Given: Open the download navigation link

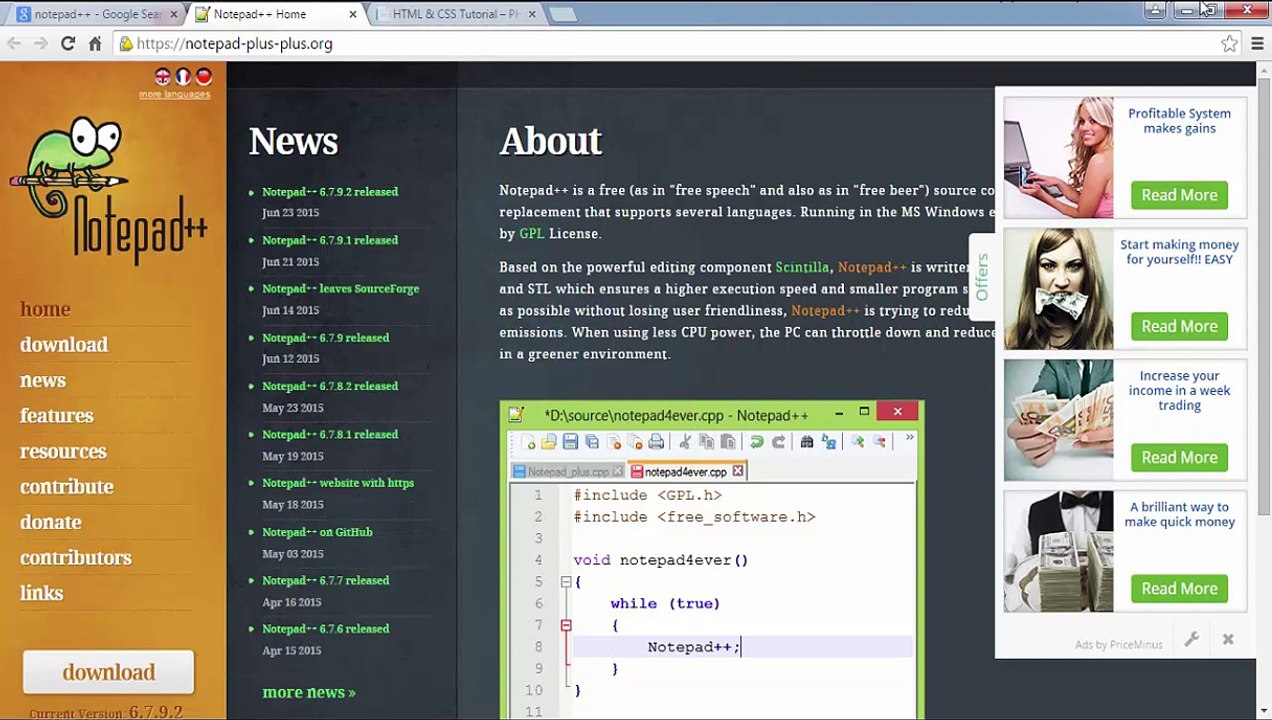Looking at the screenshot, I should tap(64, 345).
